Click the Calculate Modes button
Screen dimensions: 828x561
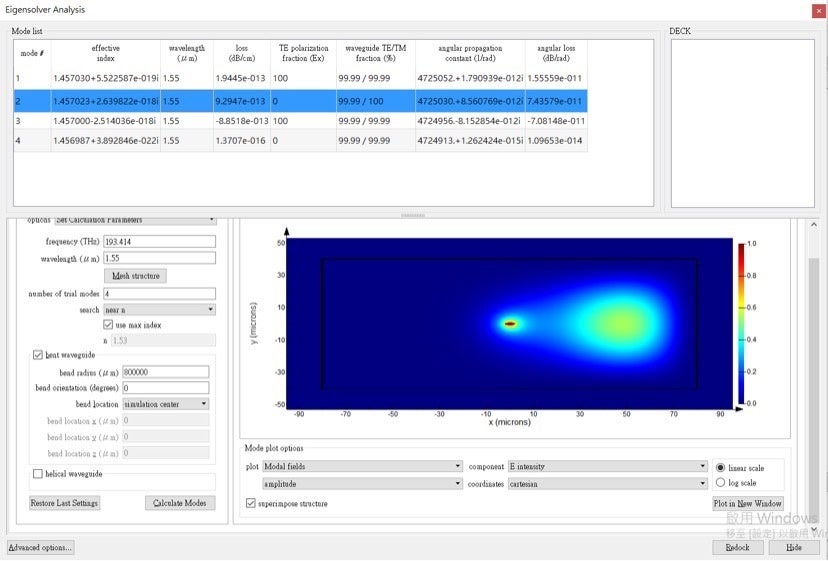[x=180, y=503]
